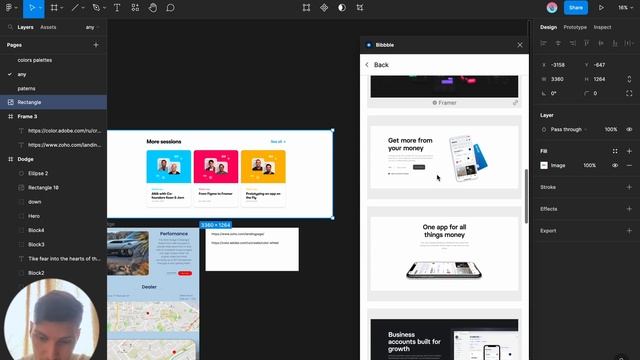Click the link icon beside the Framer caption
The image size is (640, 360).
click(x=516, y=103)
